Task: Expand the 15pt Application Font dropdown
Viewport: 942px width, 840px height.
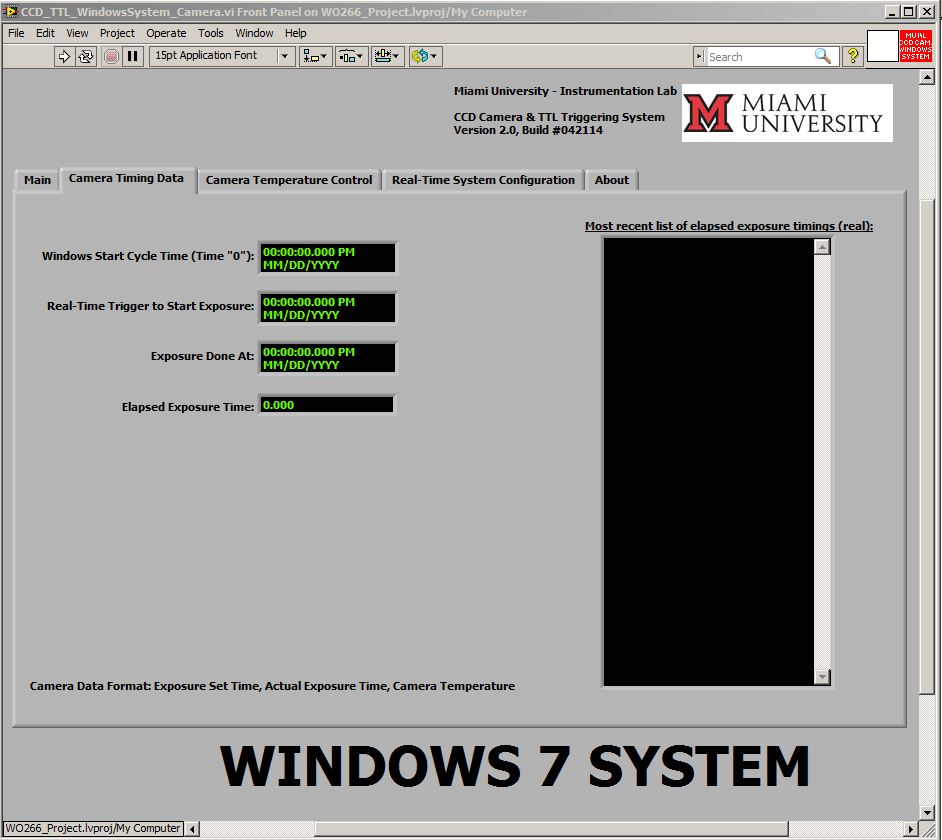Action: tap(284, 56)
